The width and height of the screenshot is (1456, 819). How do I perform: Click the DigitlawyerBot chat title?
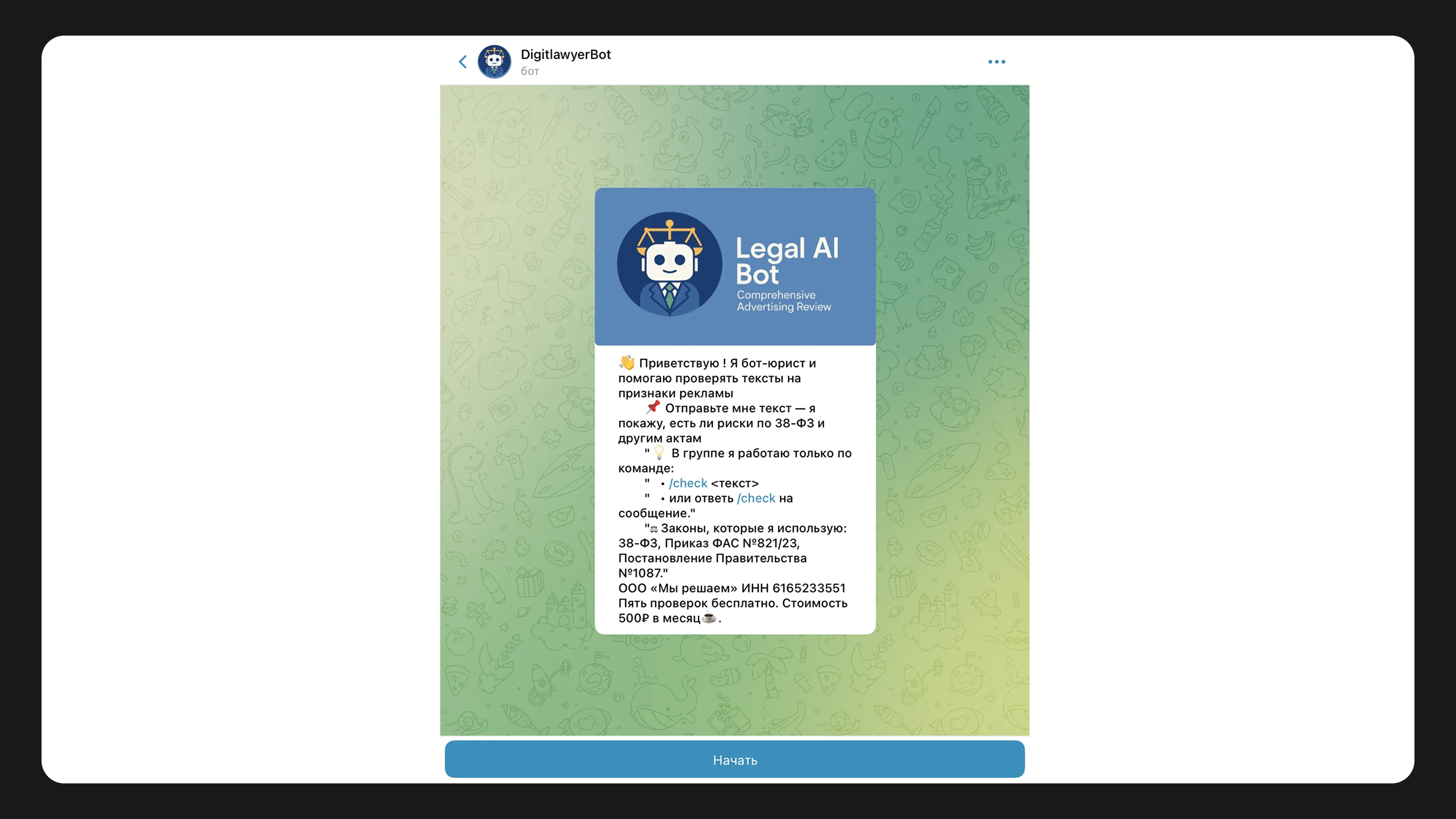(x=566, y=54)
